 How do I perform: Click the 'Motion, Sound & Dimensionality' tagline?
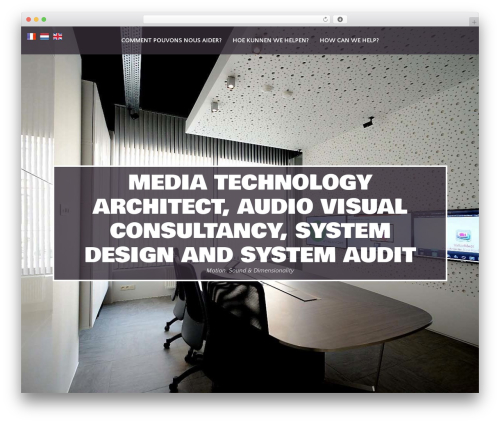pyautogui.click(x=250, y=270)
